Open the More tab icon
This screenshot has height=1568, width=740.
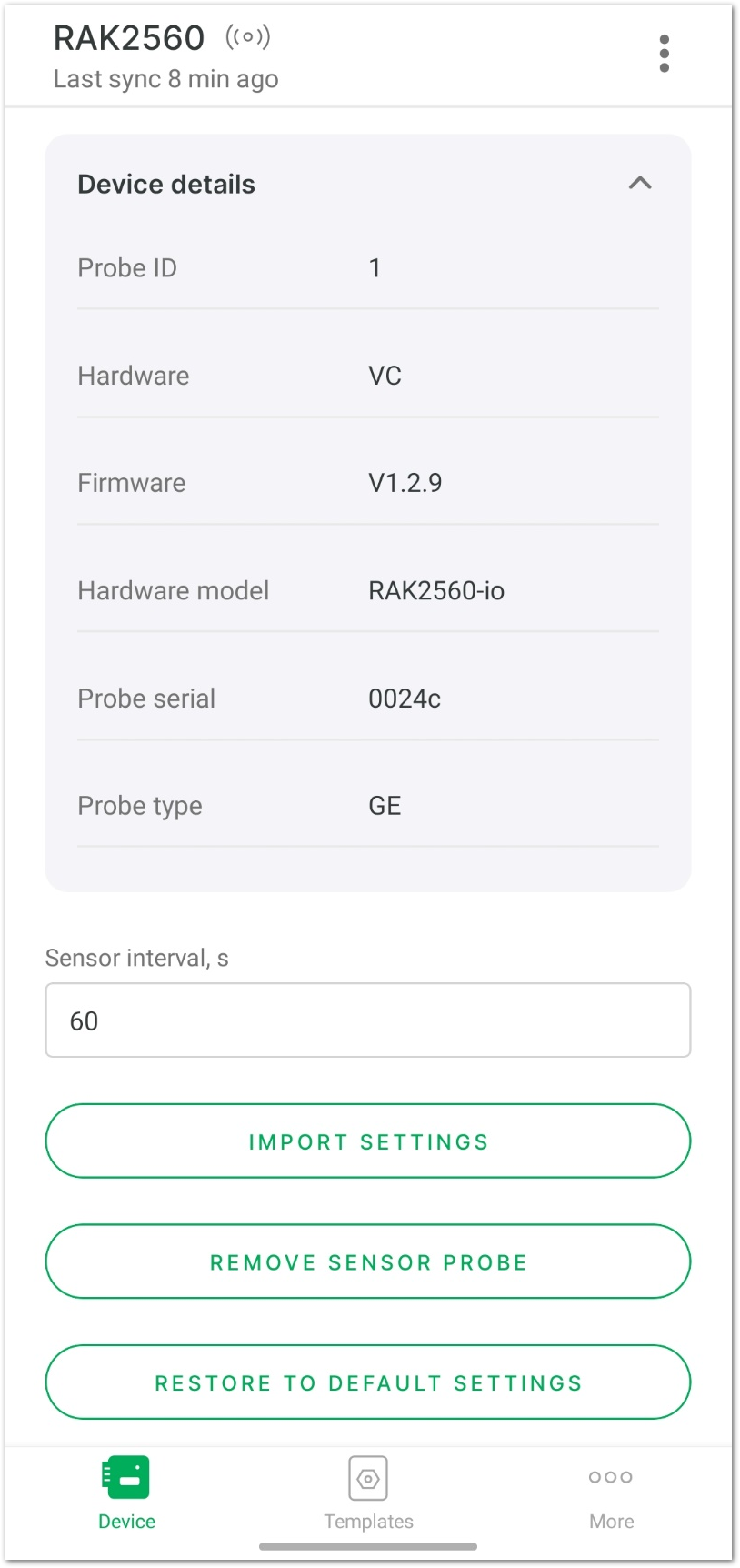point(611,1477)
